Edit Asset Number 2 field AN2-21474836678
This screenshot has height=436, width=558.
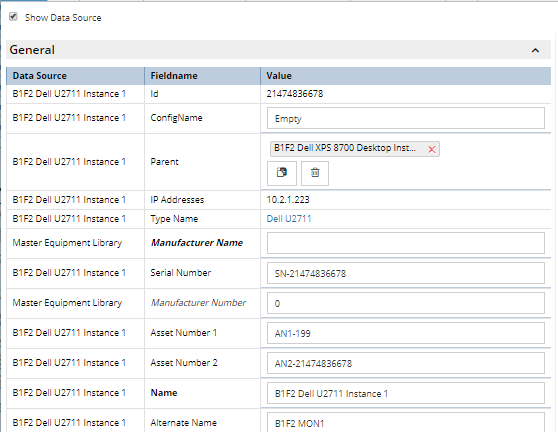click(x=406, y=363)
